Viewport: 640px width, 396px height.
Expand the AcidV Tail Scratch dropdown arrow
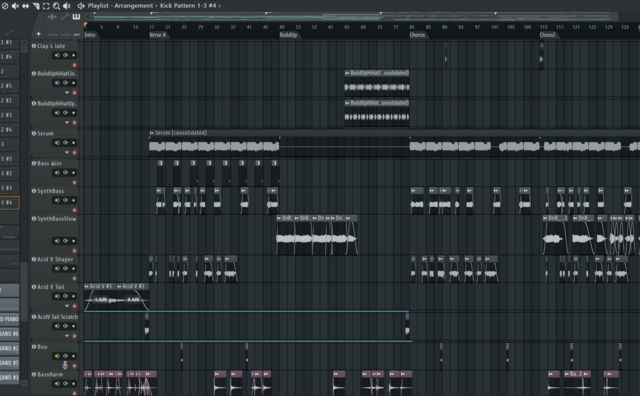pyautogui.click(x=67, y=336)
